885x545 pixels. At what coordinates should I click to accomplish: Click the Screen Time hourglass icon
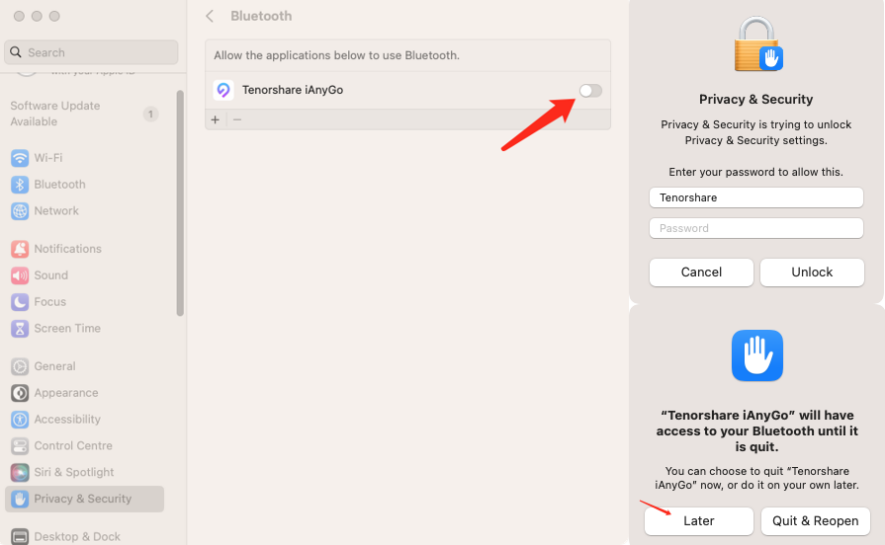20,328
